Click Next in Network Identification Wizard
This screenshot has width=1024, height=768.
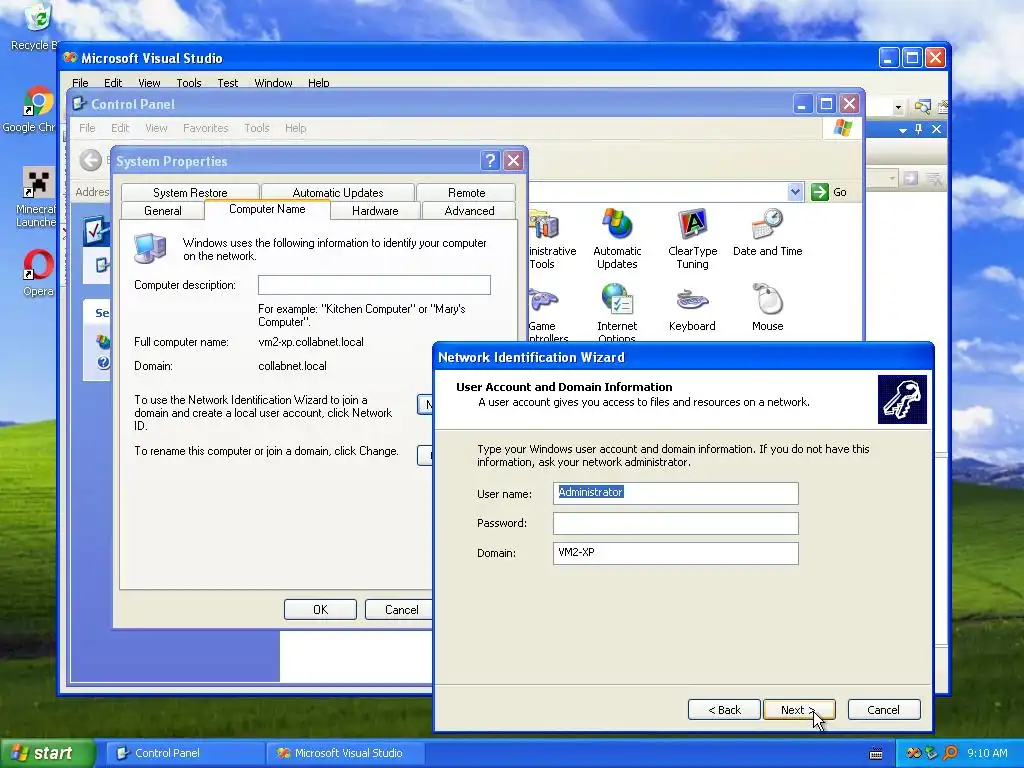[x=799, y=710]
